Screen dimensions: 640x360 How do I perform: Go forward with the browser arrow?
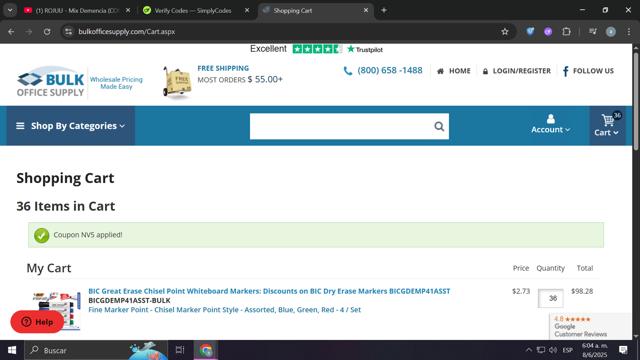click(29, 31)
